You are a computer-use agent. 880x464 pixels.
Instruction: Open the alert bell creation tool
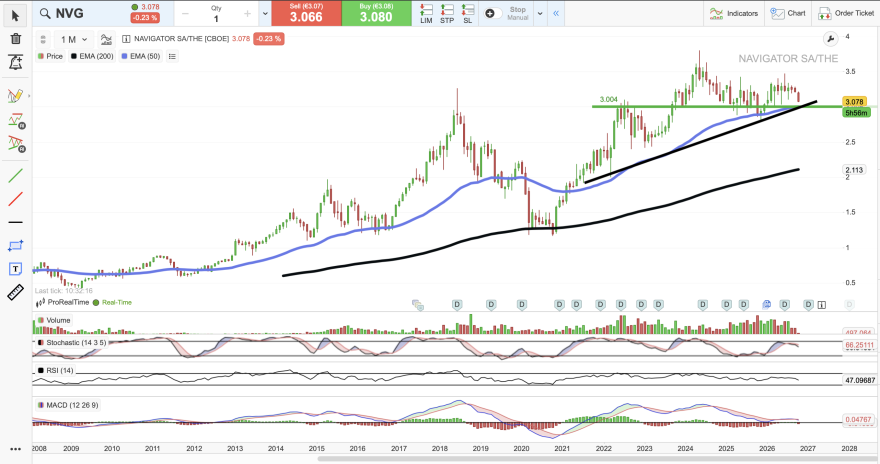pos(15,62)
